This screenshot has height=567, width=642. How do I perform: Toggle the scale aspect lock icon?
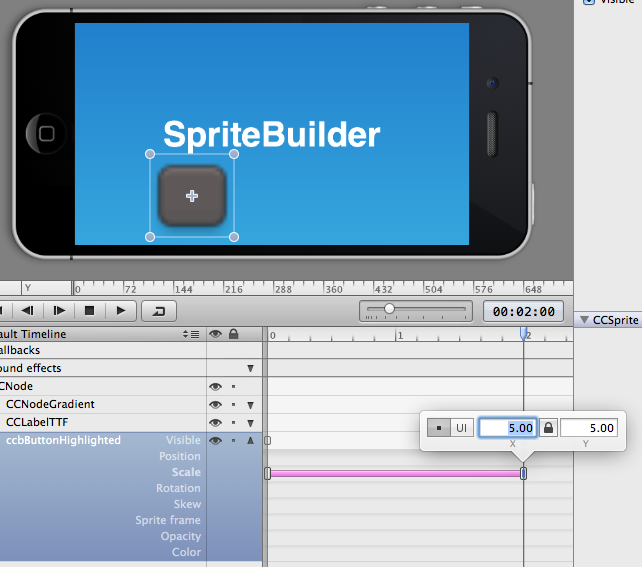548,428
